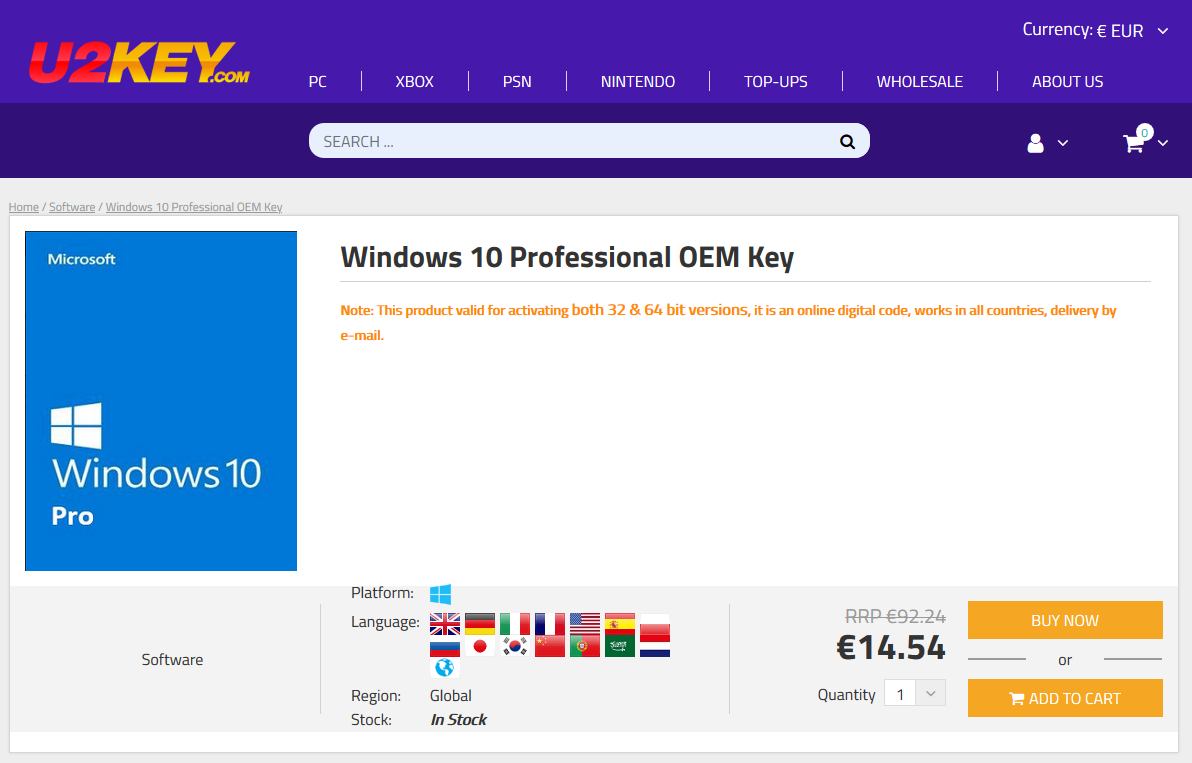Expand the cart dropdown chevron
This screenshot has height=763, width=1192.
coord(1162,143)
